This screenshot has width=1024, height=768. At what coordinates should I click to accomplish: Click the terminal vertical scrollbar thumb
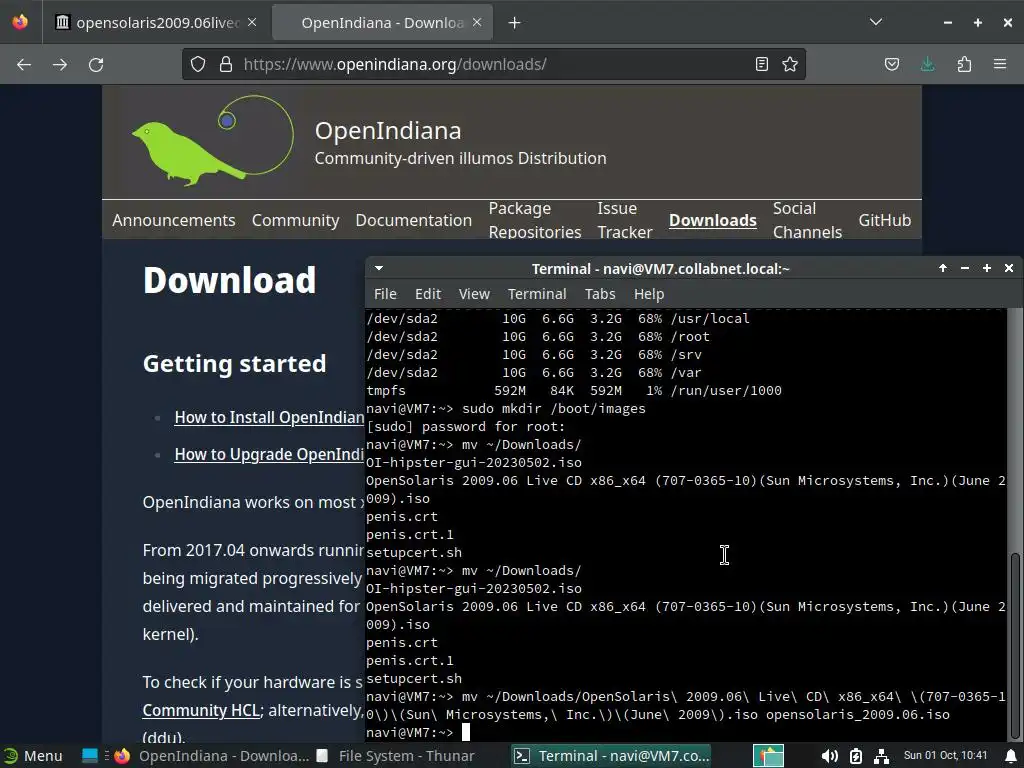pyautogui.click(x=1014, y=645)
